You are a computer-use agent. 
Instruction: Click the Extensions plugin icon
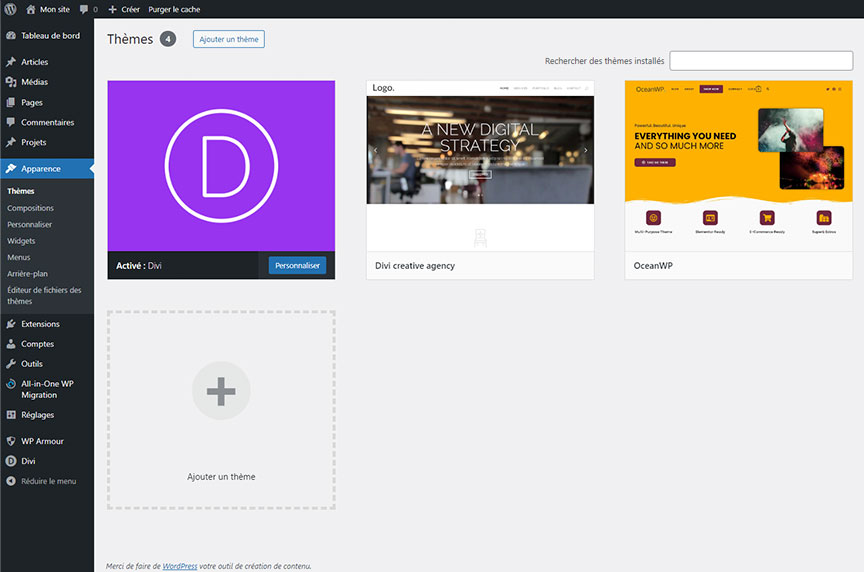tap(11, 324)
